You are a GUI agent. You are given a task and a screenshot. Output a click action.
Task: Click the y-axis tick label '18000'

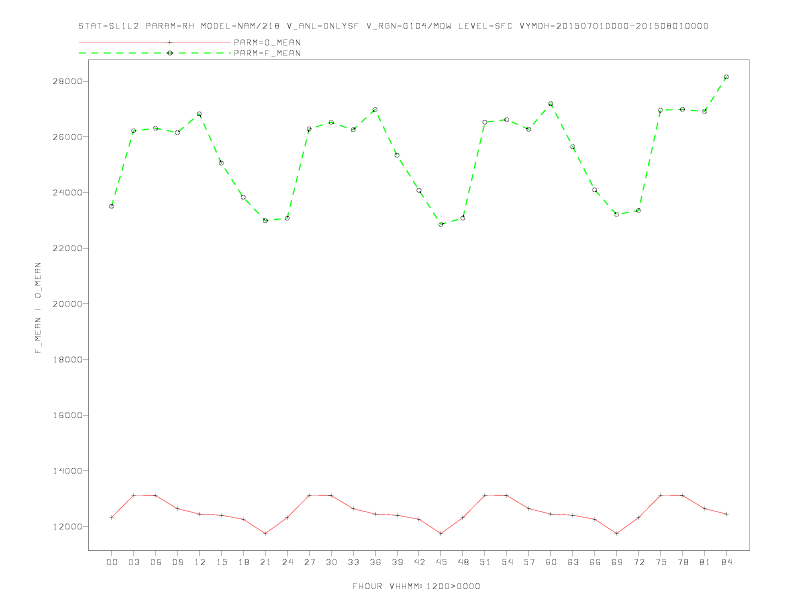(x=68, y=360)
